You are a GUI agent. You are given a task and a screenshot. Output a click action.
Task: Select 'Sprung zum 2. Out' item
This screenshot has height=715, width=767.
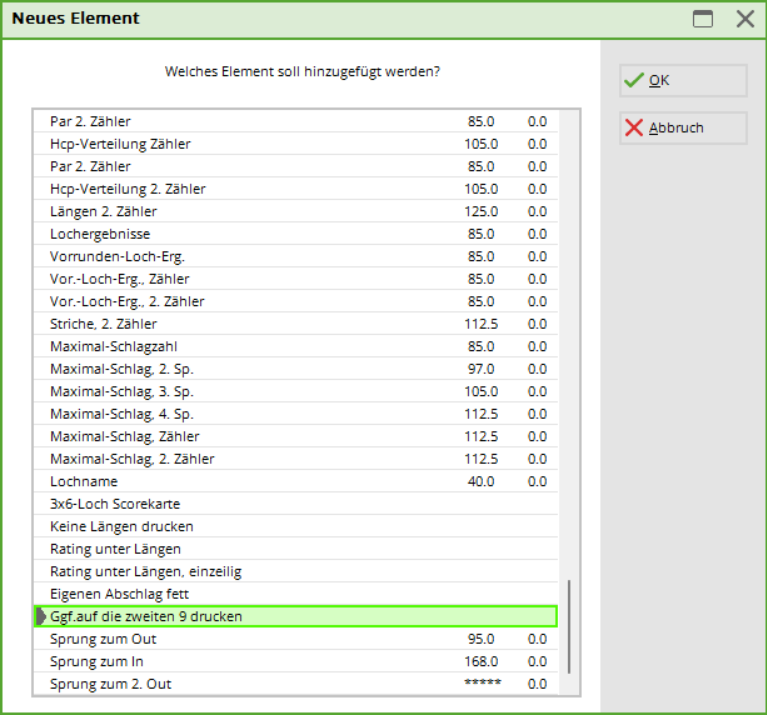click(110, 684)
